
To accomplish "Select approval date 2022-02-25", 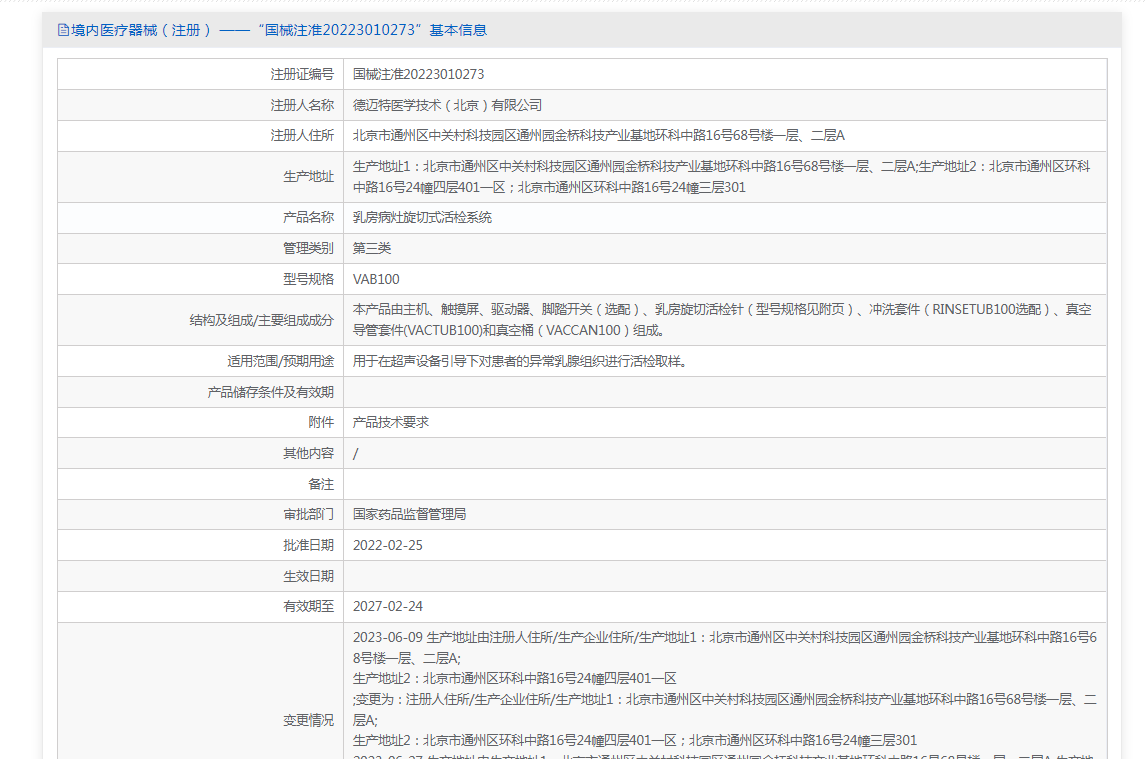I will [x=388, y=546].
